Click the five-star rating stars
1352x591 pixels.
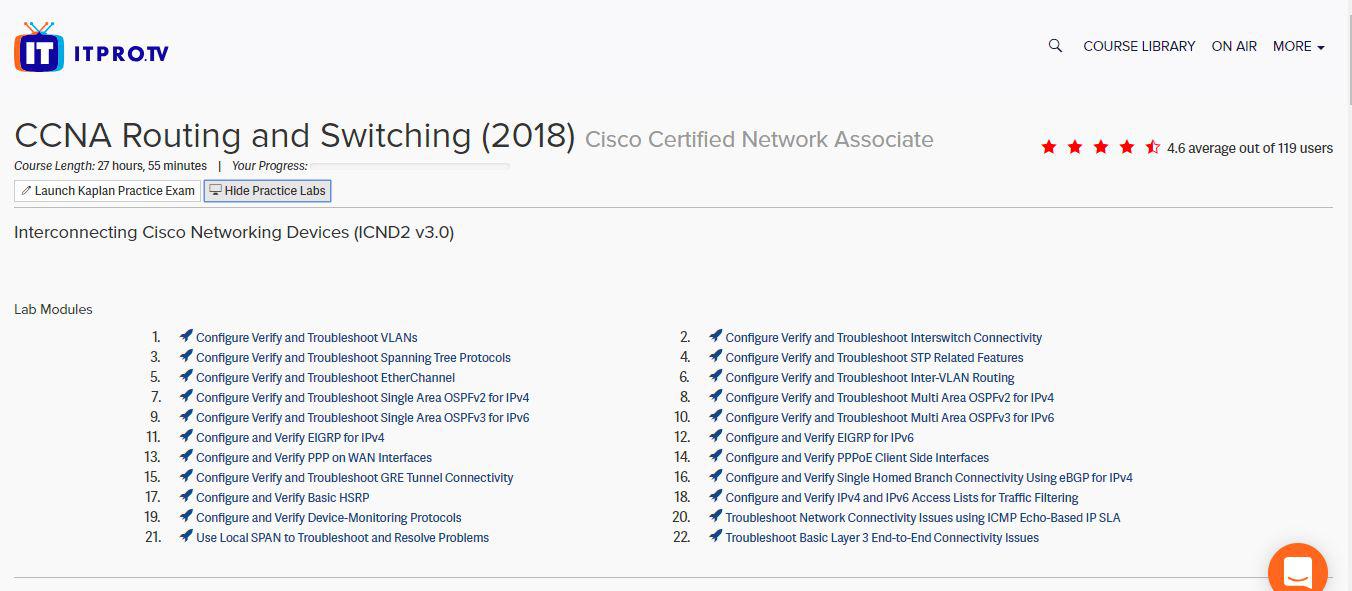coord(1100,148)
